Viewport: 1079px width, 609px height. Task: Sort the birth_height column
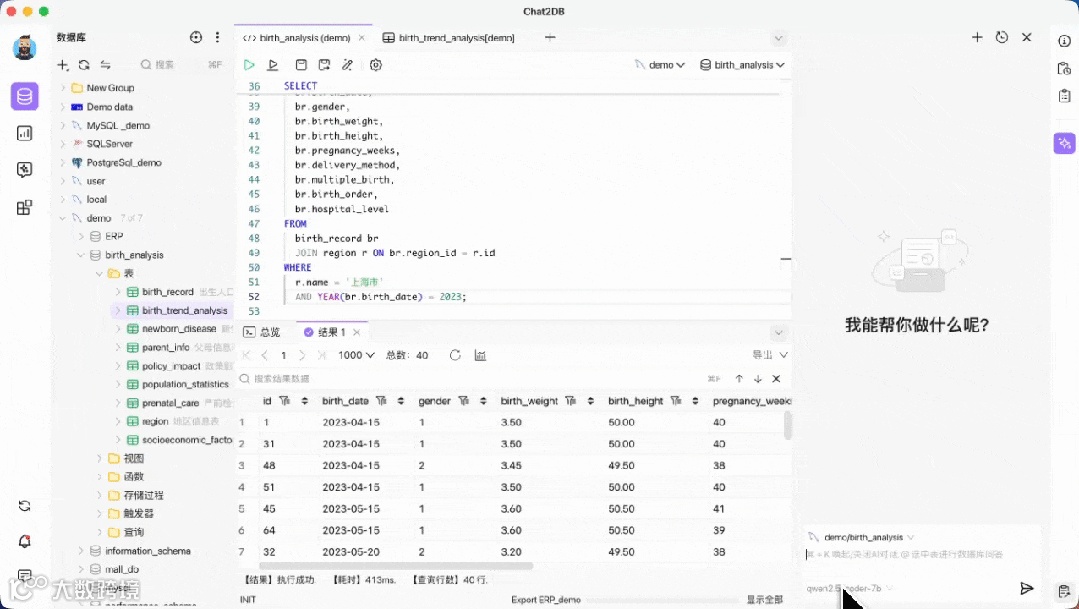695,400
